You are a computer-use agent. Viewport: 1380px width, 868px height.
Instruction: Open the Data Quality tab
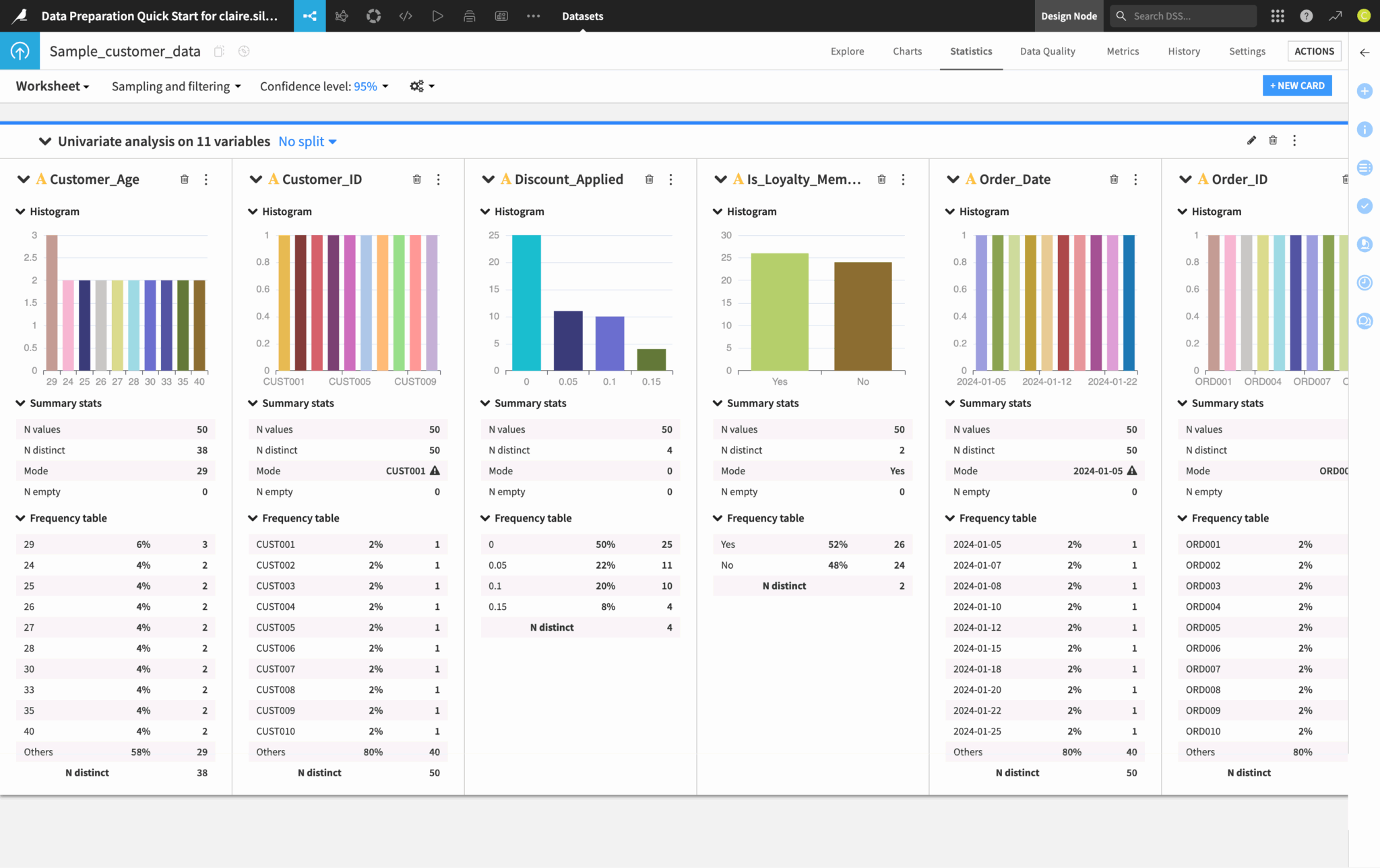click(1047, 51)
